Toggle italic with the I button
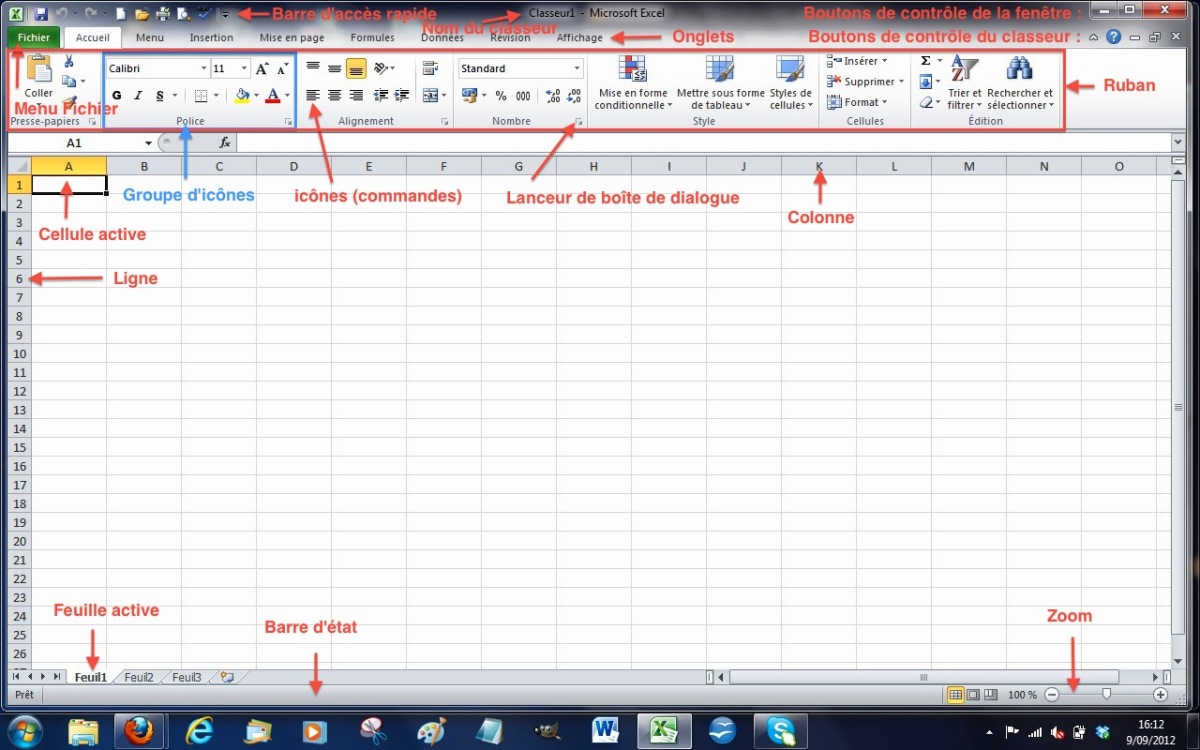 pos(138,96)
